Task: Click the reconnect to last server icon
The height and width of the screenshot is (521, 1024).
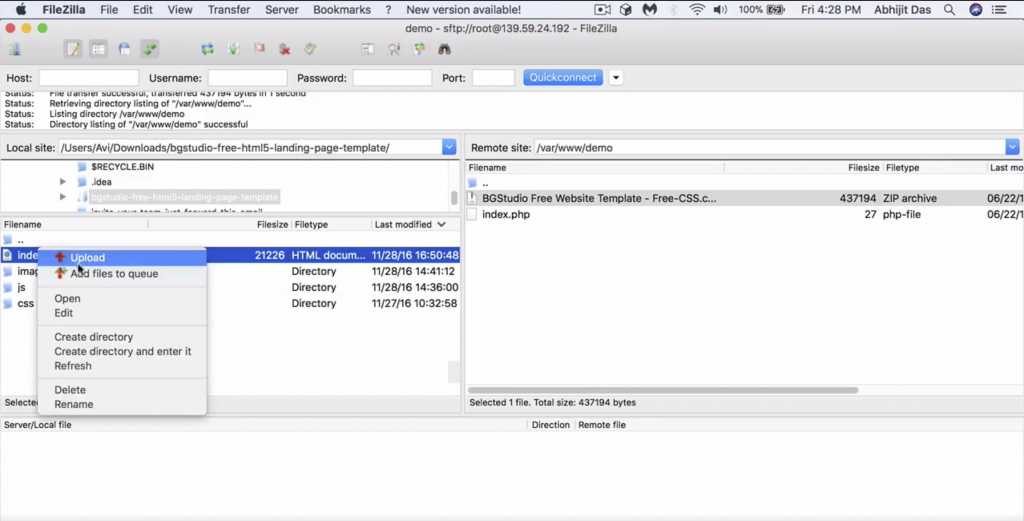Action: point(310,50)
